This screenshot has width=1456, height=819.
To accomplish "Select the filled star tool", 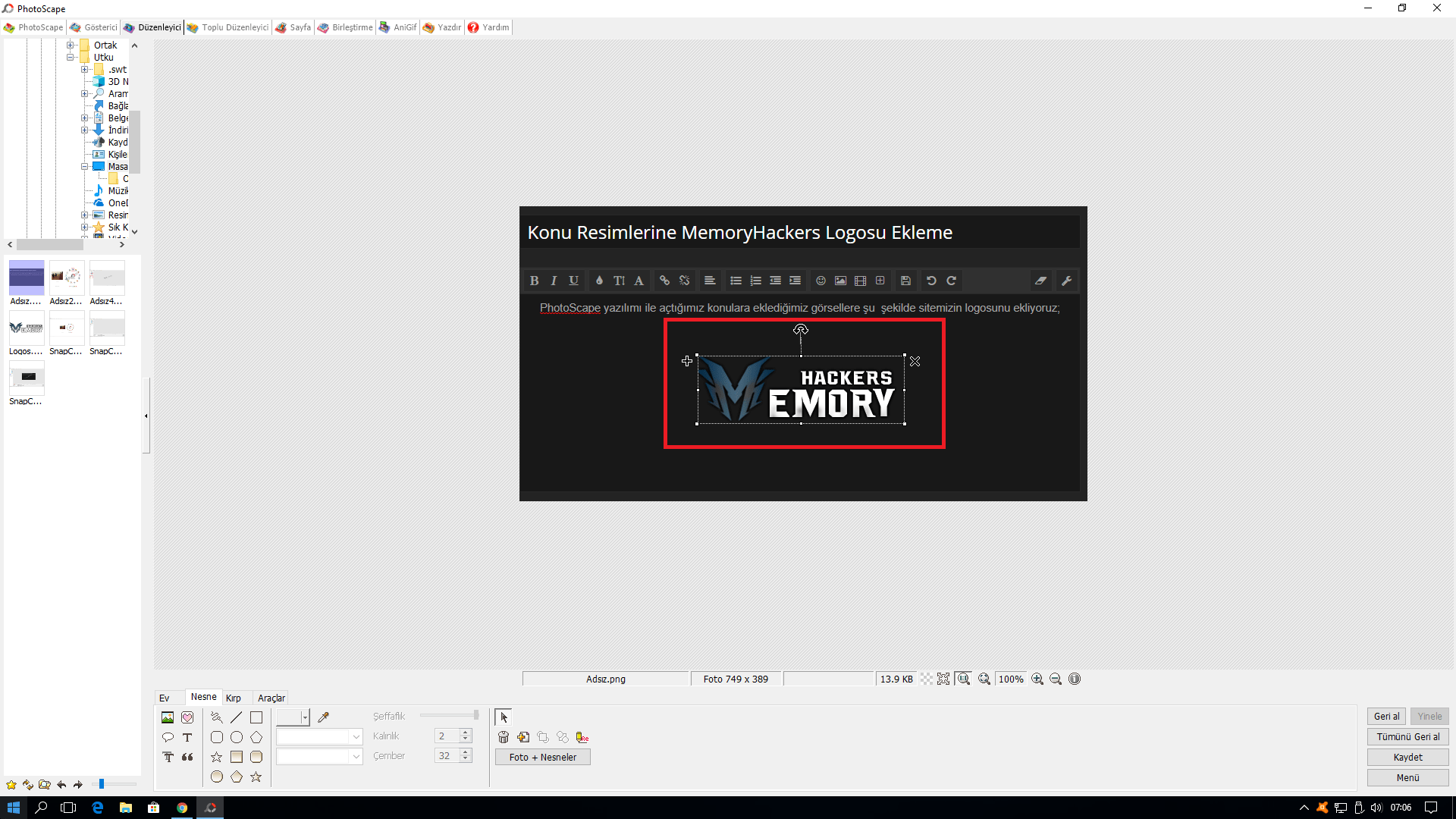I will pos(256,777).
